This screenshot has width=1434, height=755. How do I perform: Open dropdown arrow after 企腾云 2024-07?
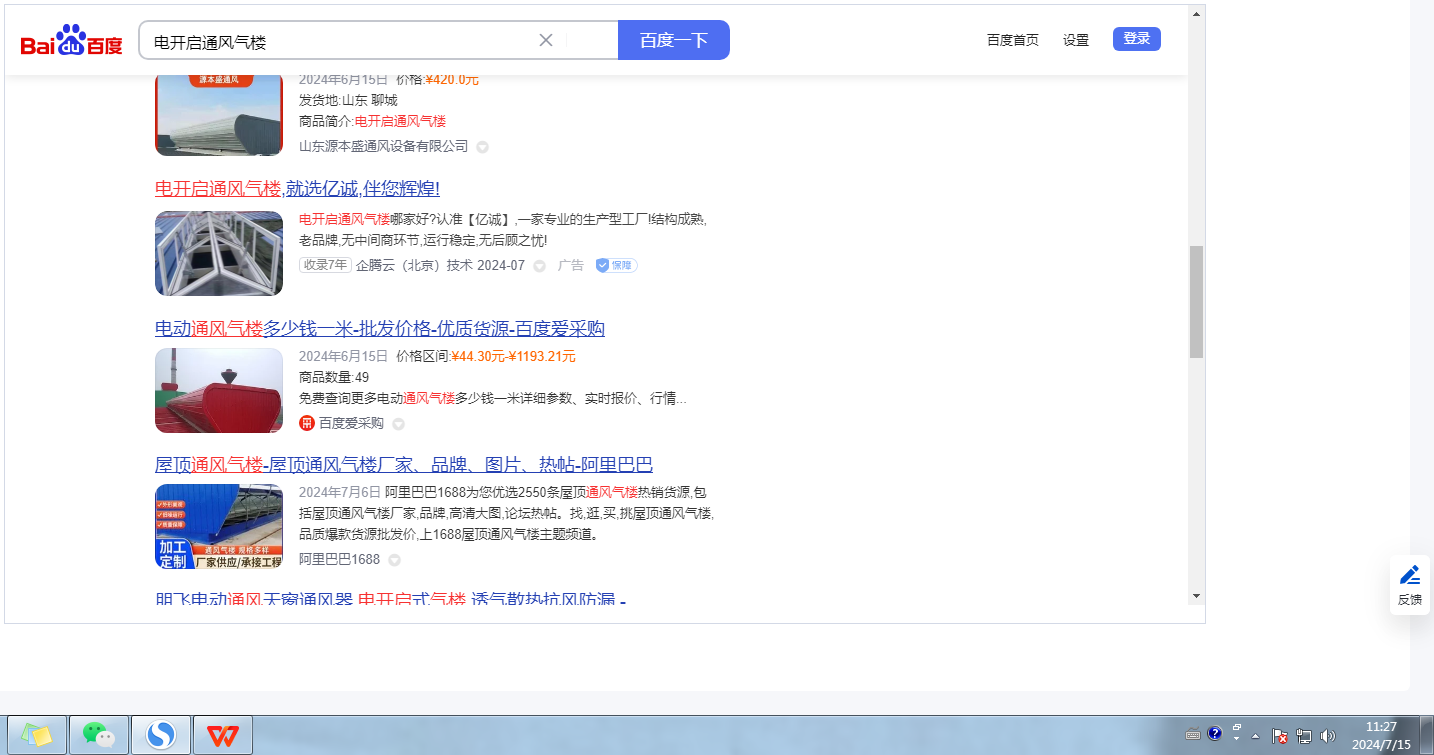click(539, 266)
